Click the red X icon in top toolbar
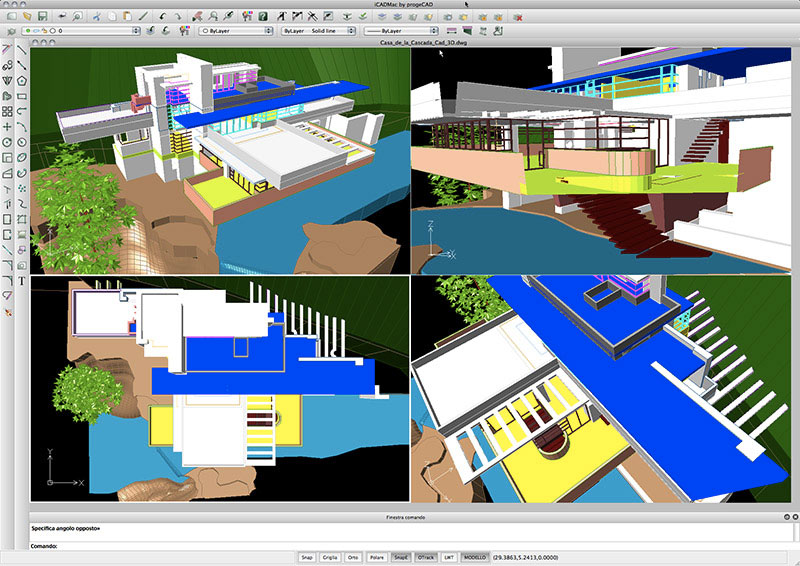This screenshot has height=566, width=800. (x=517, y=17)
